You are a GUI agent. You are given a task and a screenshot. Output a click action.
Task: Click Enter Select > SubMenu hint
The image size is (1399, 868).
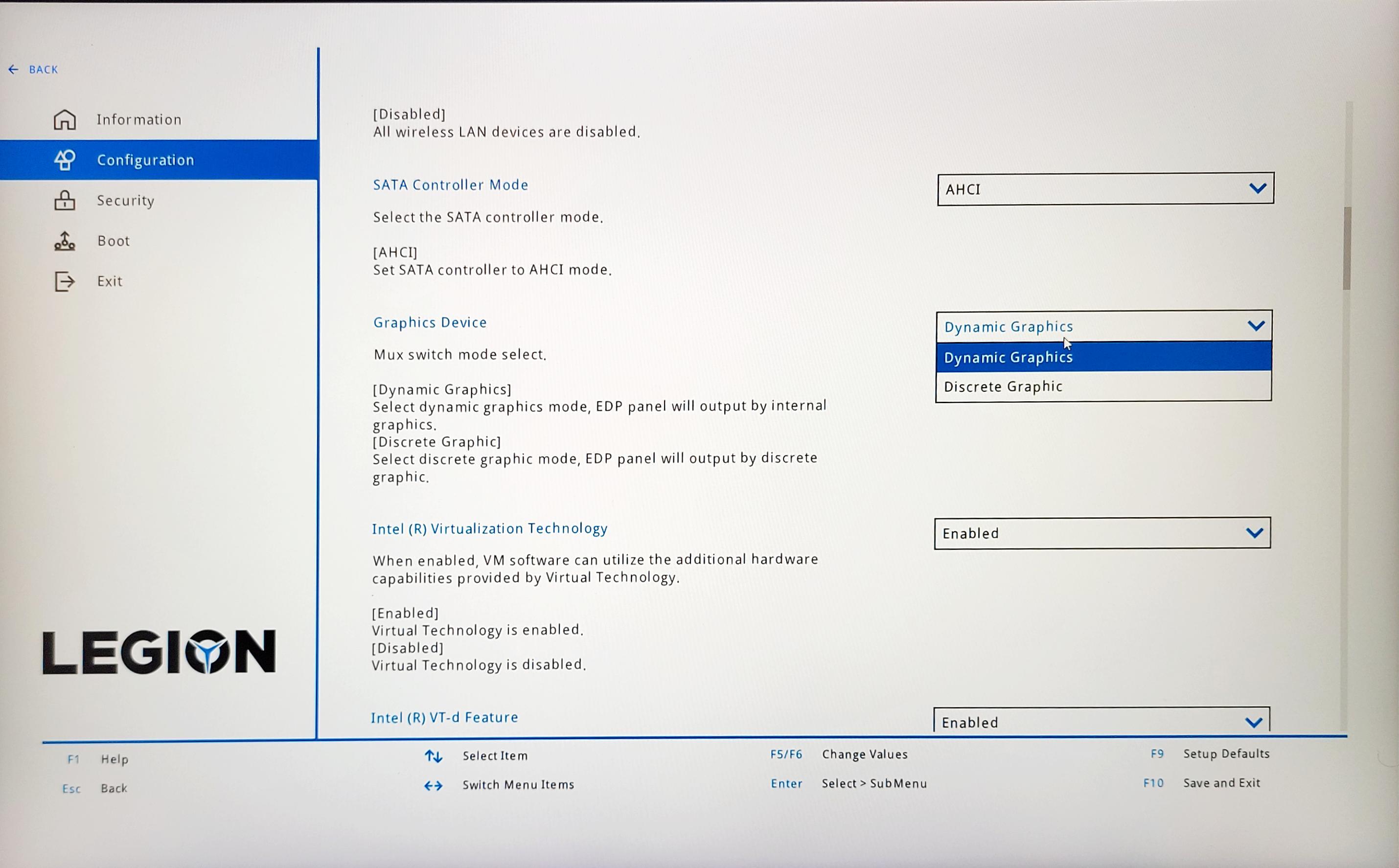pyautogui.click(x=849, y=784)
